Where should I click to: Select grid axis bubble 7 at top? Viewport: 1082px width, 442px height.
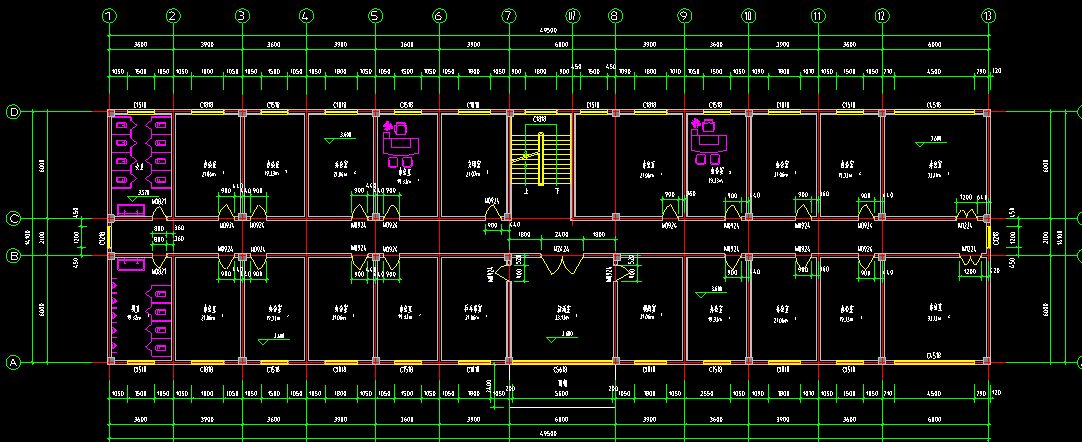pyautogui.click(x=509, y=15)
